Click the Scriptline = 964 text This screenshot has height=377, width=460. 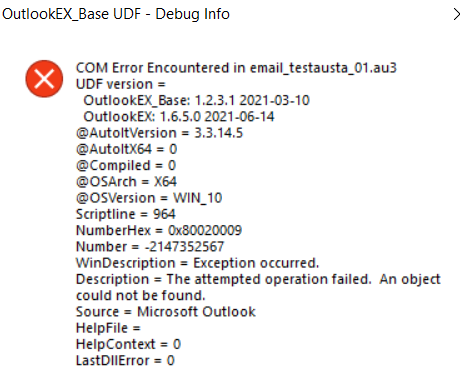(126, 214)
